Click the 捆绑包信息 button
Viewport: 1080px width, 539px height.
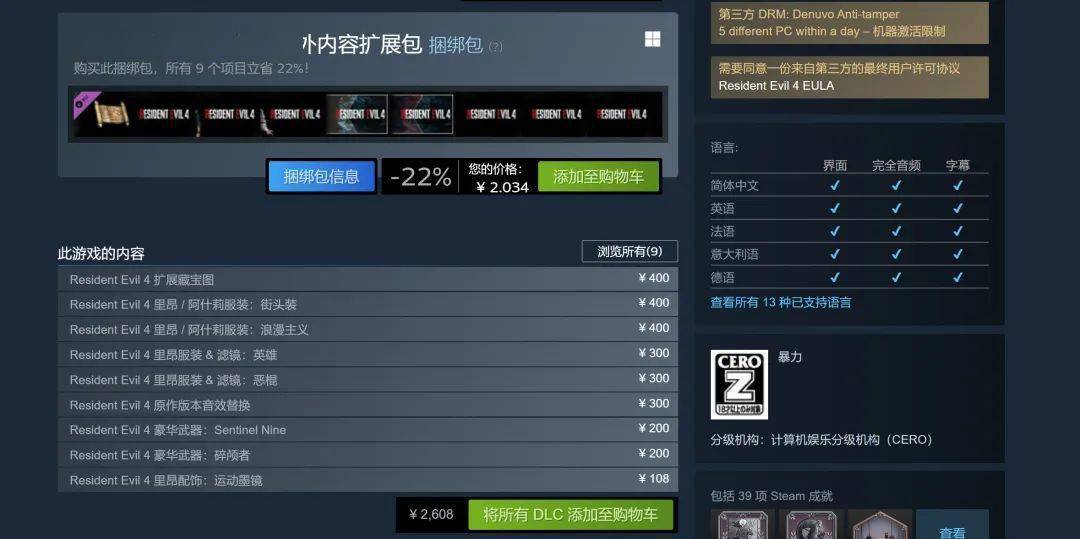coord(321,177)
